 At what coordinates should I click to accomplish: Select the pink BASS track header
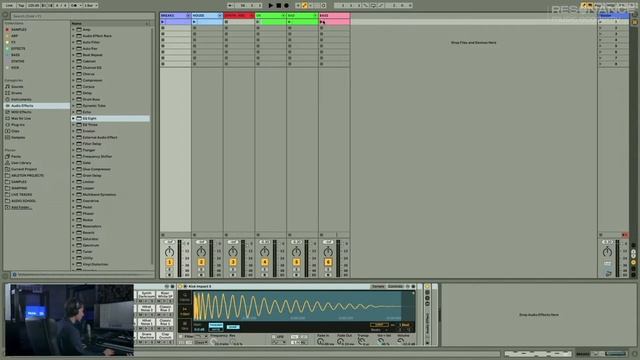pos(334,16)
